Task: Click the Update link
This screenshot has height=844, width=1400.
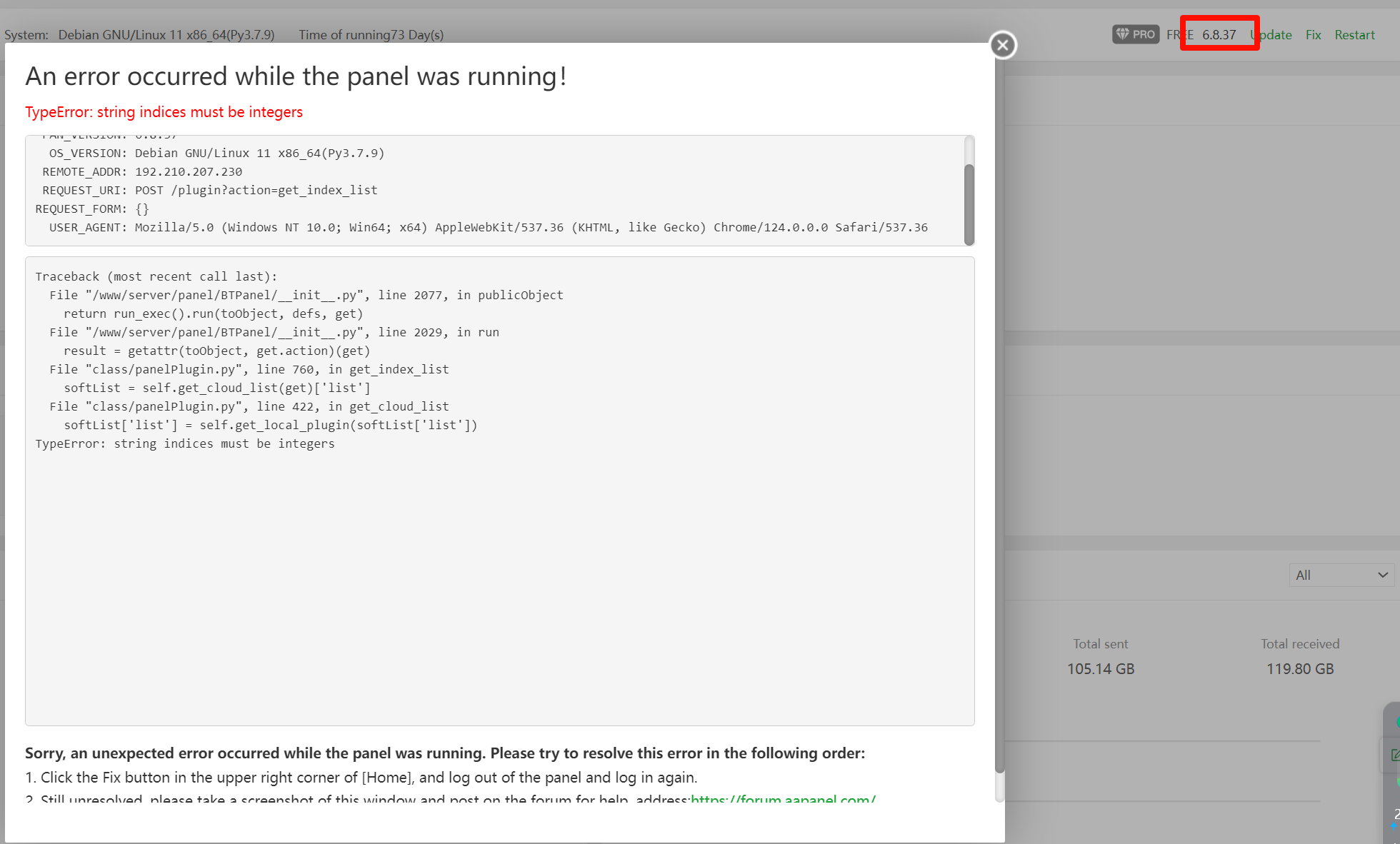Action: (x=1273, y=34)
